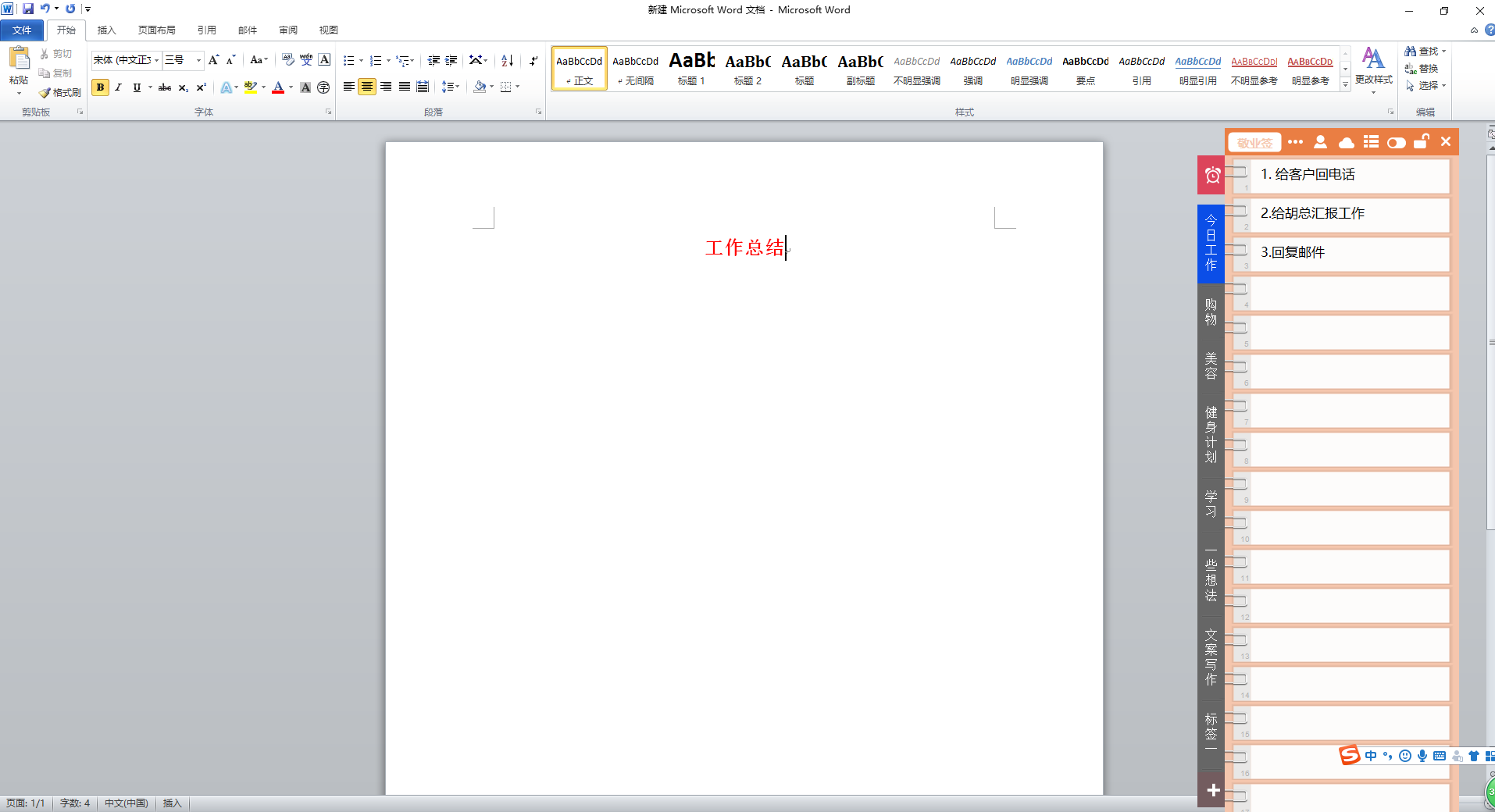Click the Enclosed Character (字) icon

tap(323, 87)
